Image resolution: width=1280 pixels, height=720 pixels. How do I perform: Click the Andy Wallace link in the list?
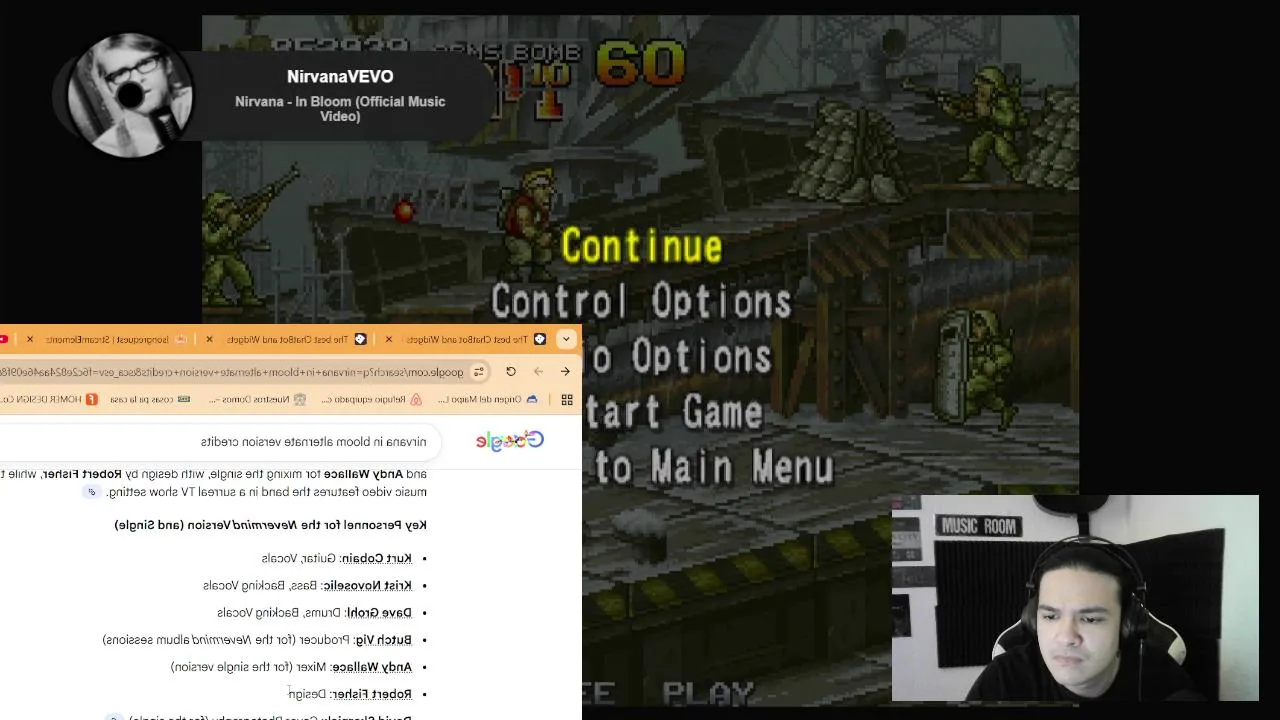pyautogui.click(x=372, y=666)
